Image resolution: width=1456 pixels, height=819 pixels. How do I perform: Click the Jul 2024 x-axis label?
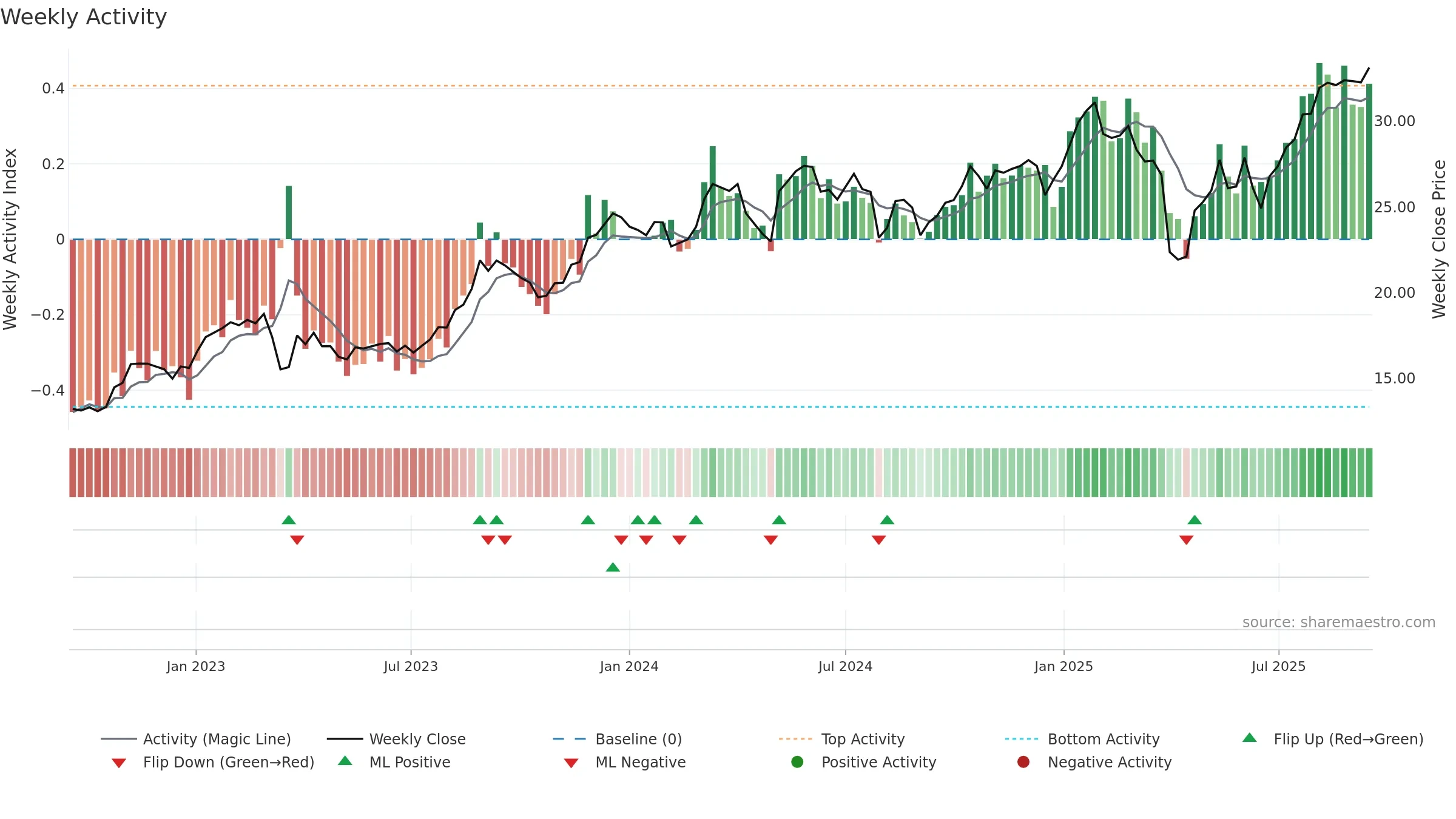point(845,666)
